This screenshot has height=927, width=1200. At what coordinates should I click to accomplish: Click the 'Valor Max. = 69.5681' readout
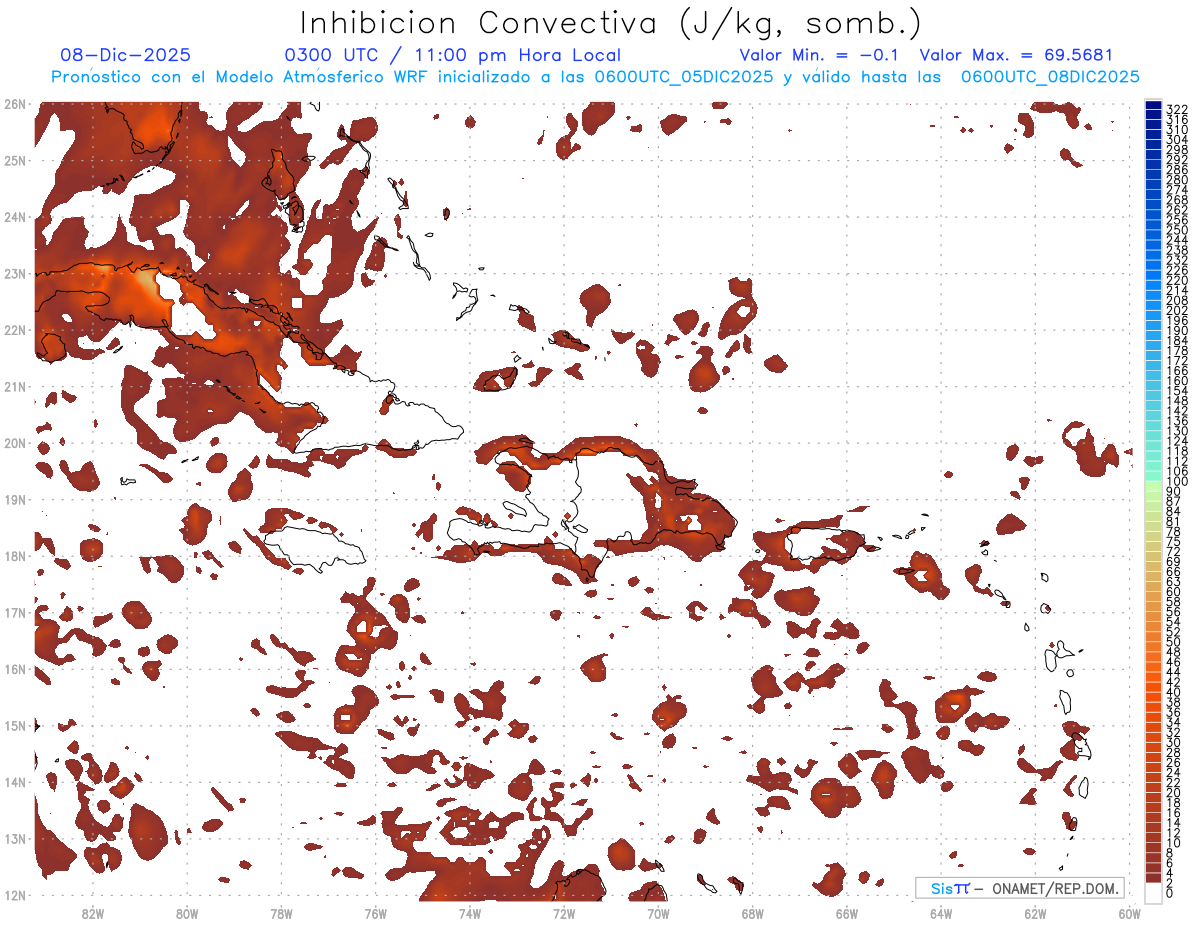point(1016,56)
